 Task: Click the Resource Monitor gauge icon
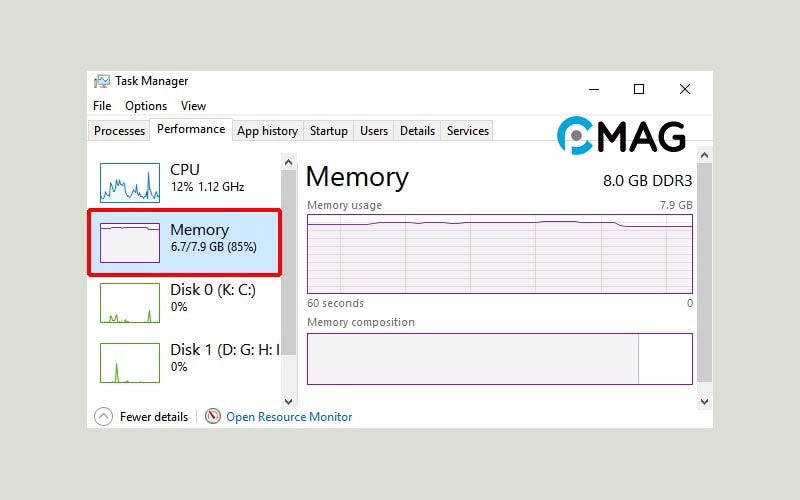212,416
